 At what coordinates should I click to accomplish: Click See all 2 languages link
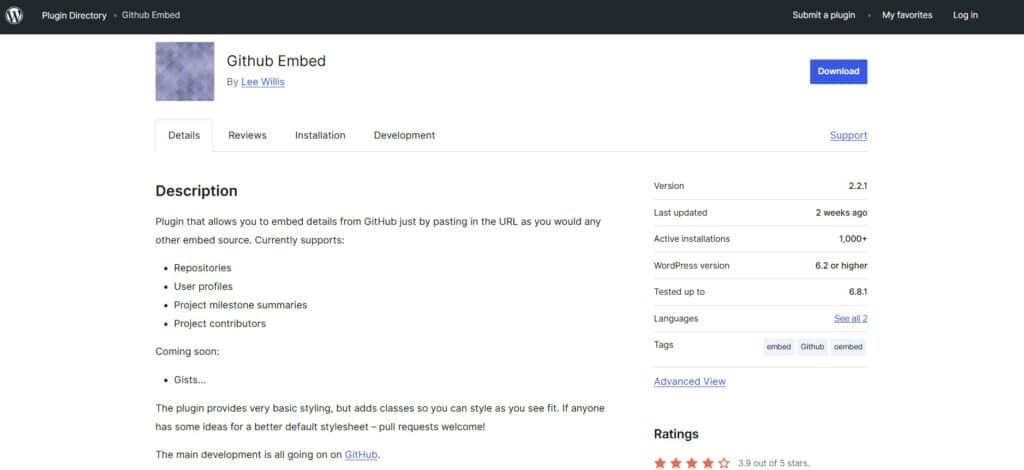point(850,319)
